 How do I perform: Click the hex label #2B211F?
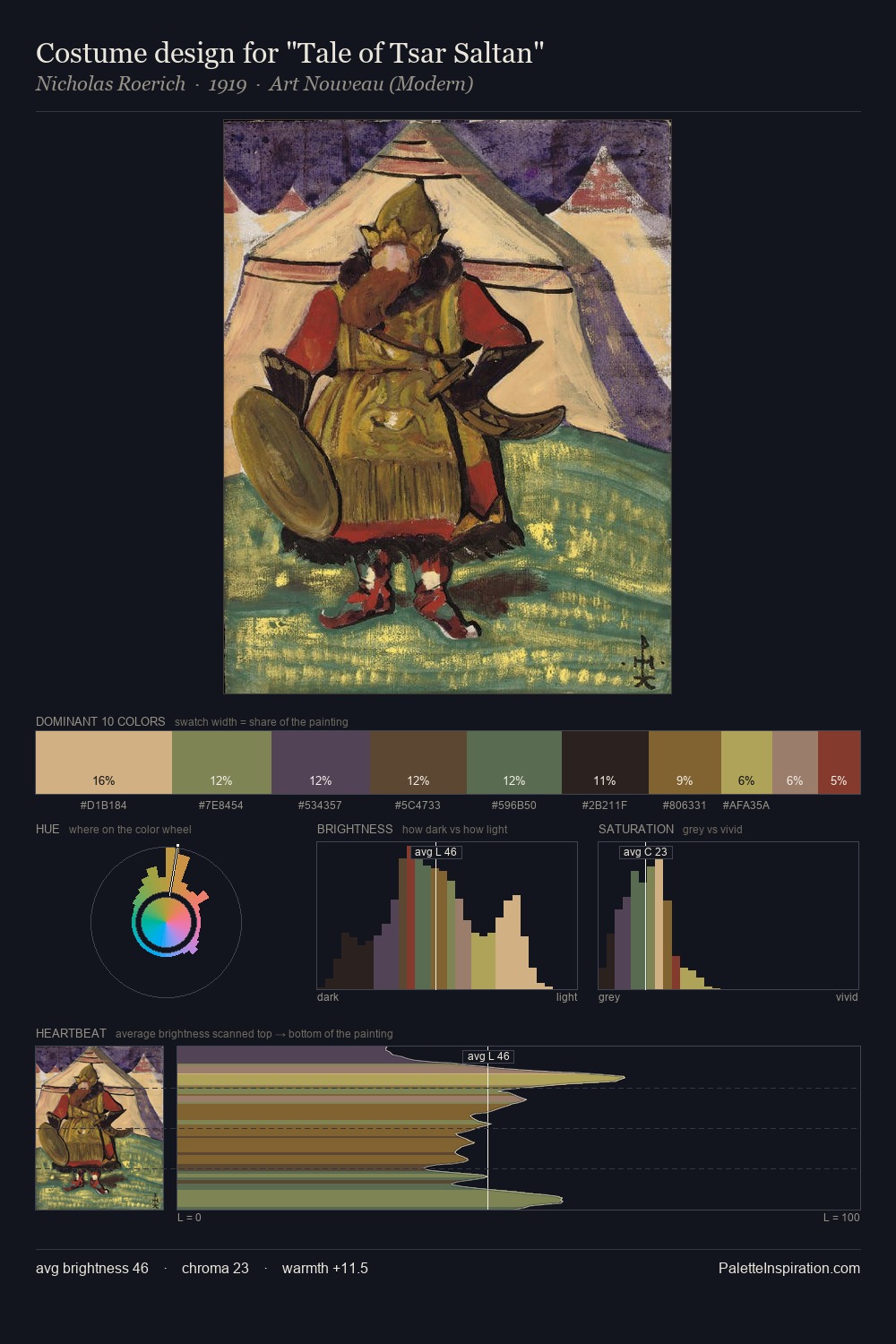click(605, 805)
